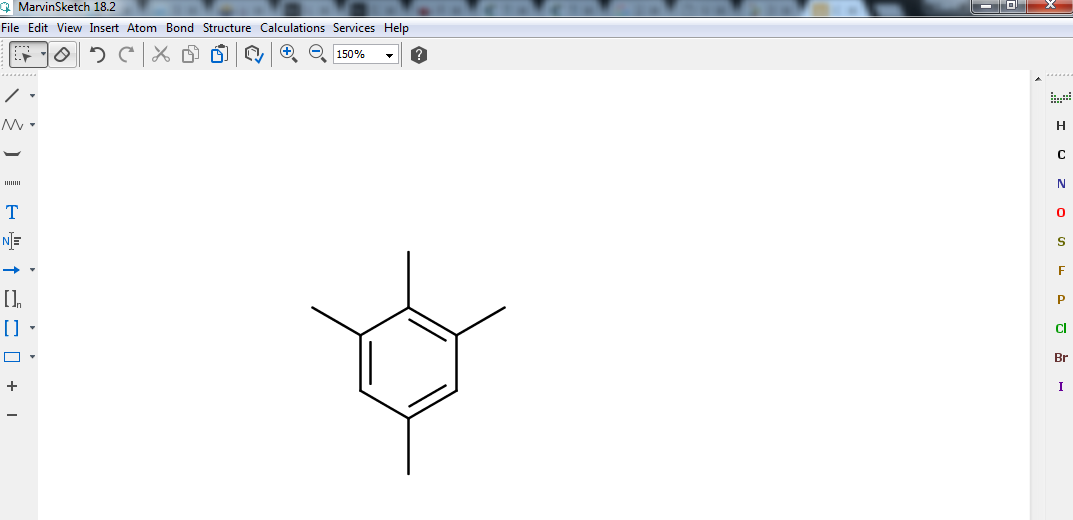Expand the selection tool dropdown arrow

(x=43, y=55)
